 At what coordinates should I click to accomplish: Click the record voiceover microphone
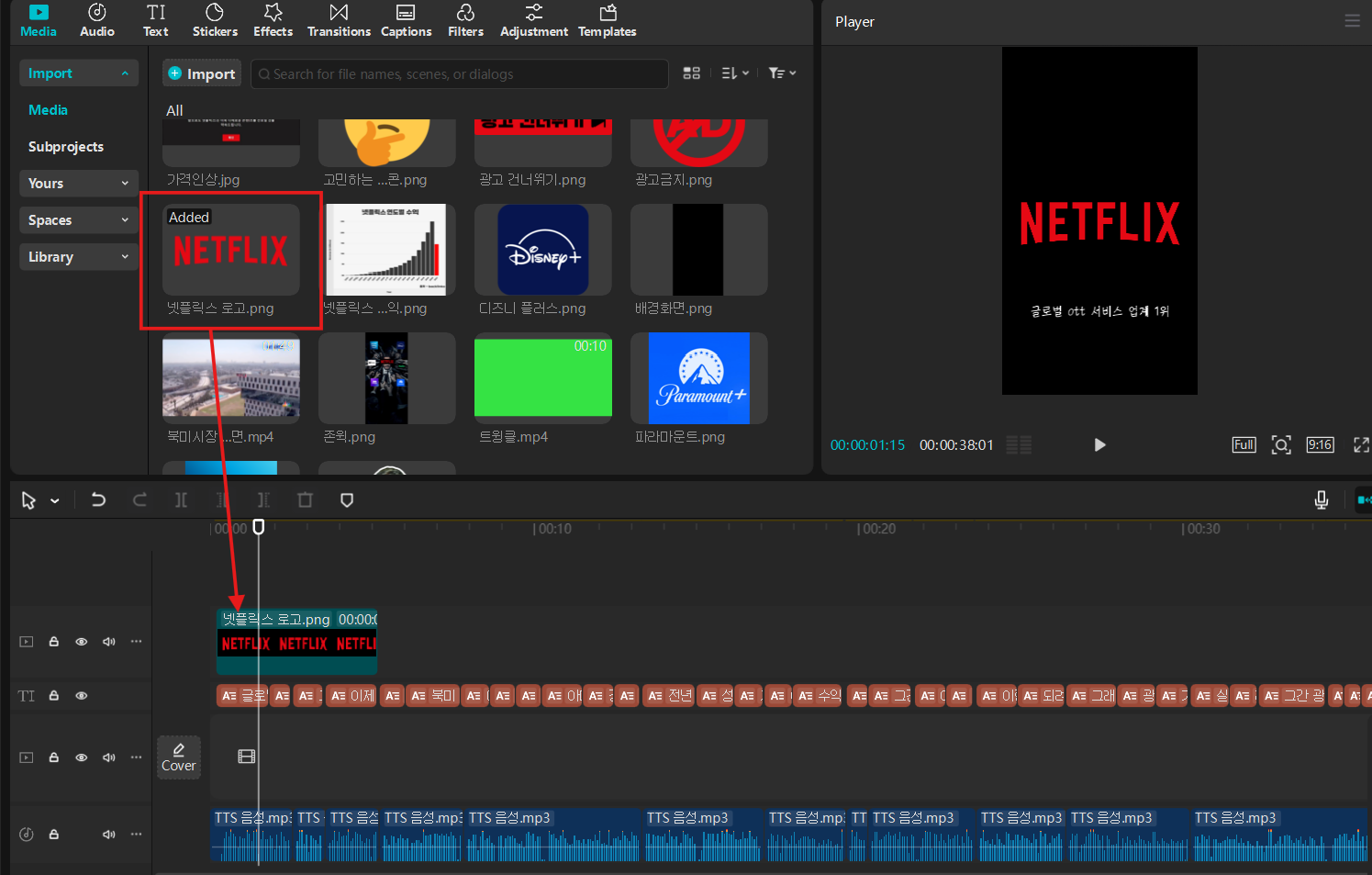(1322, 500)
